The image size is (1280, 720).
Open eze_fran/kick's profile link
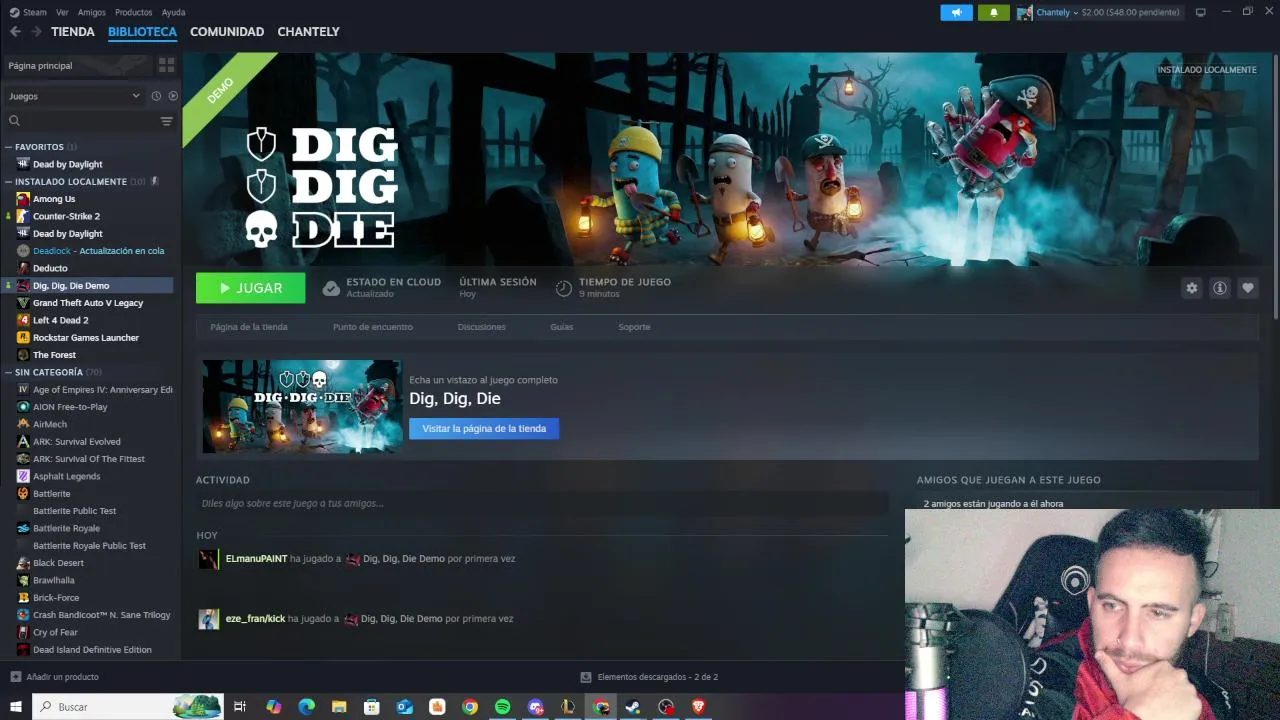[x=255, y=619]
